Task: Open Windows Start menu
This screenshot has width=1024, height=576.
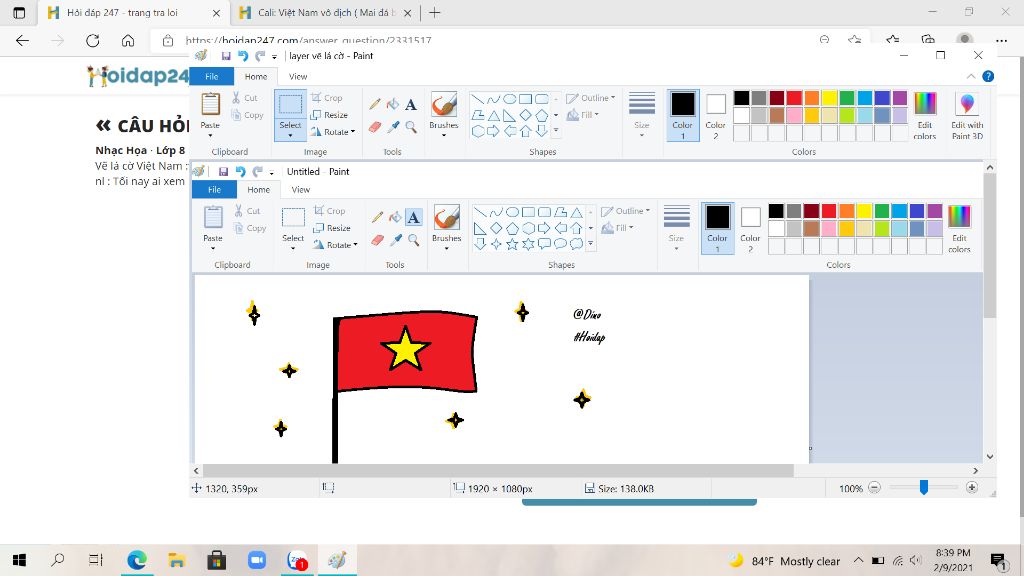Action: click(x=20, y=560)
